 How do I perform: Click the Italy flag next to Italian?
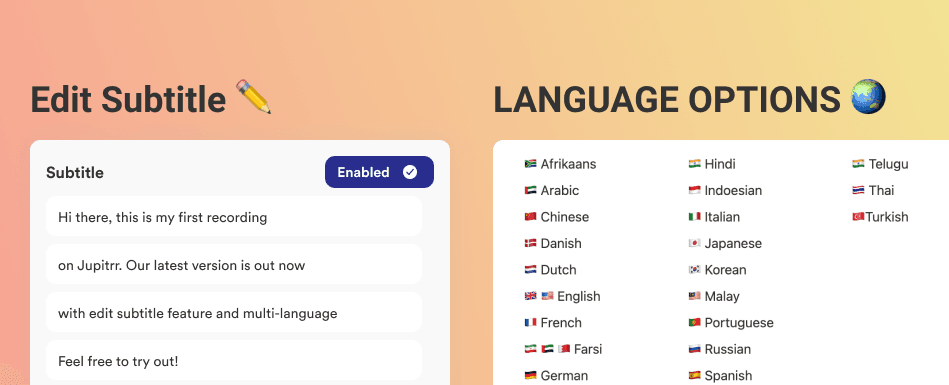pyautogui.click(x=694, y=217)
